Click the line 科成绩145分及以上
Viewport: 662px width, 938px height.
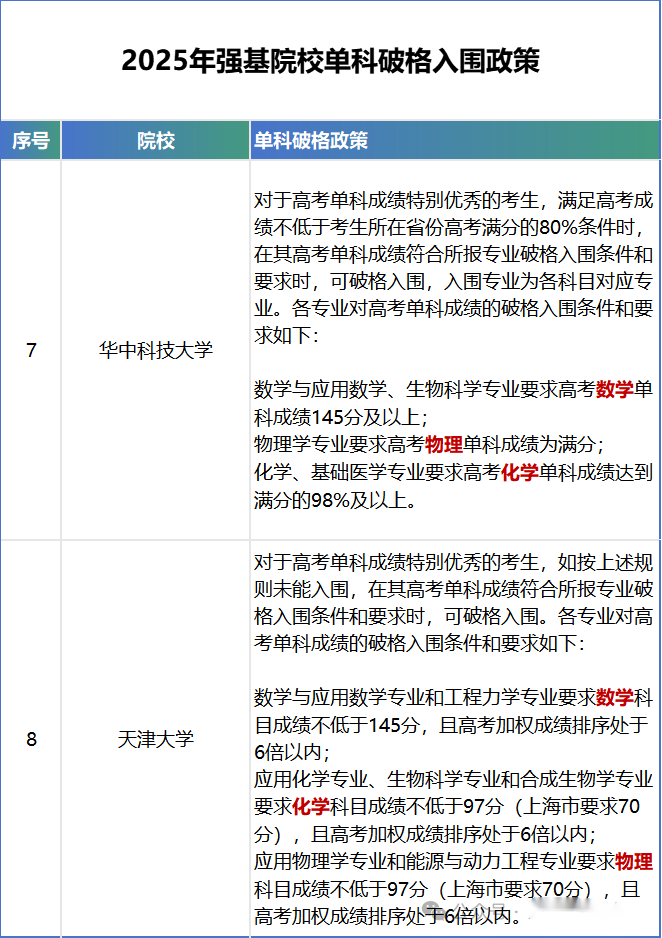pyautogui.click(x=340, y=417)
